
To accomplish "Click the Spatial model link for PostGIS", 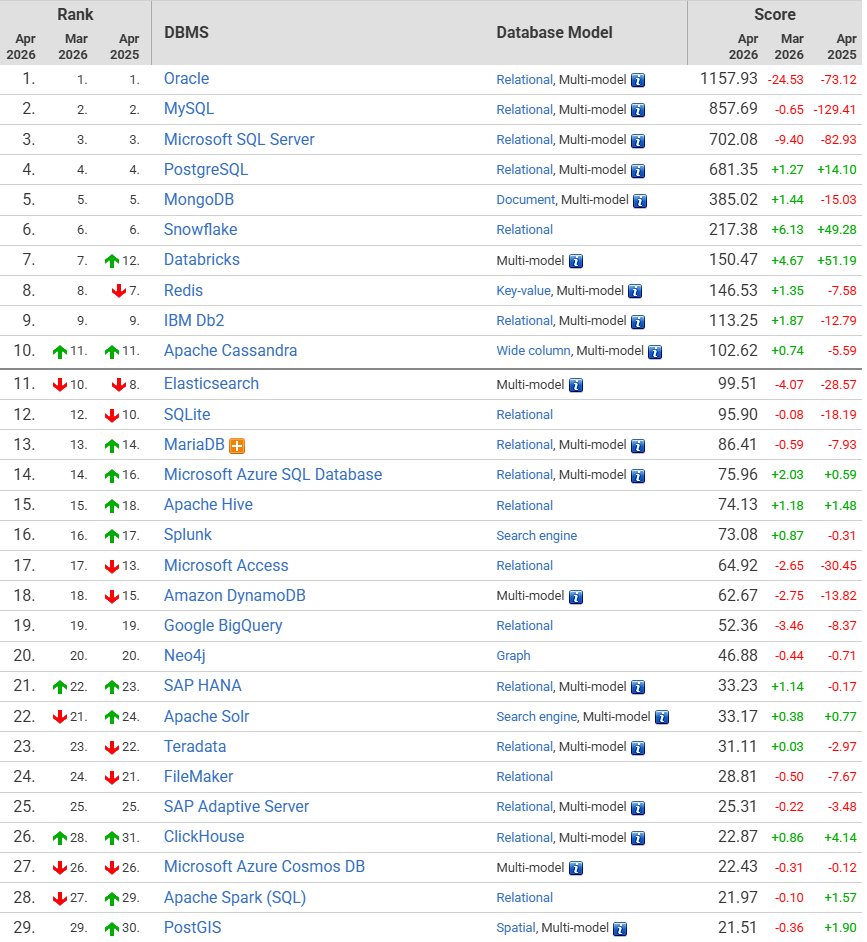I will 516,928.
